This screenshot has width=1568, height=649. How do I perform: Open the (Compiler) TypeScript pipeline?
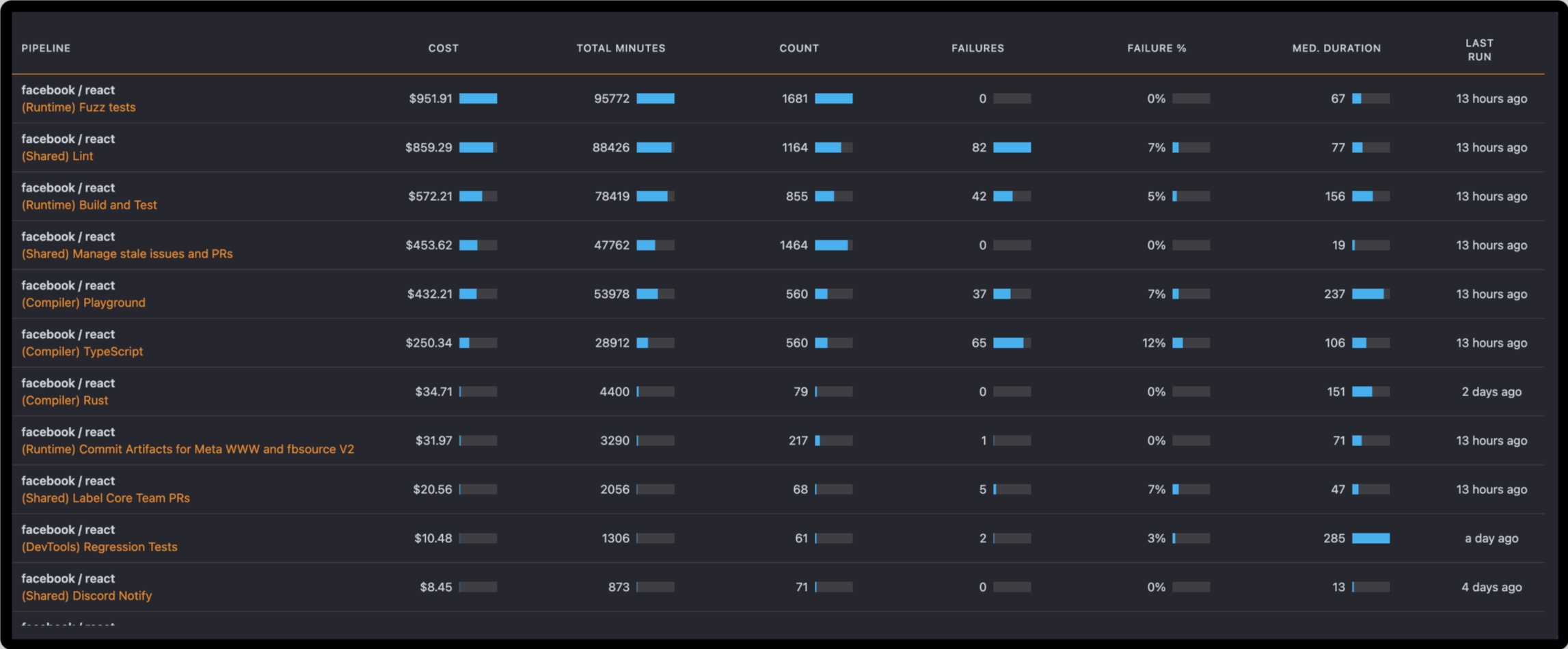point(82,351)
